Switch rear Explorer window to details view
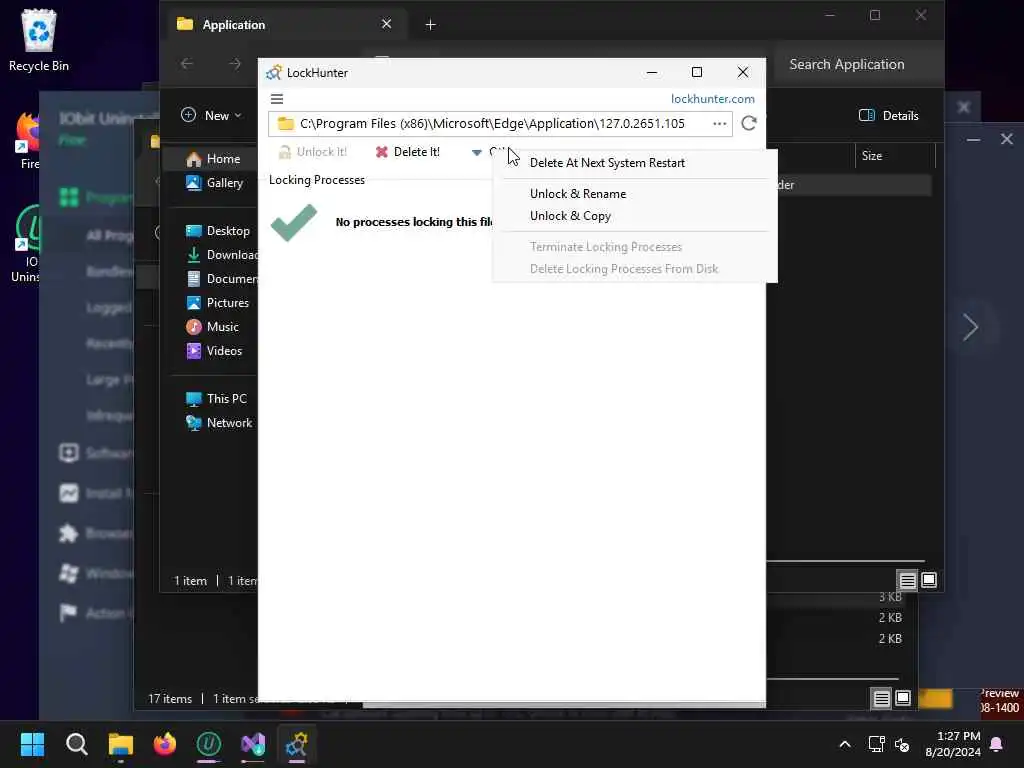The image size is (1024, 768). [882, 699]
